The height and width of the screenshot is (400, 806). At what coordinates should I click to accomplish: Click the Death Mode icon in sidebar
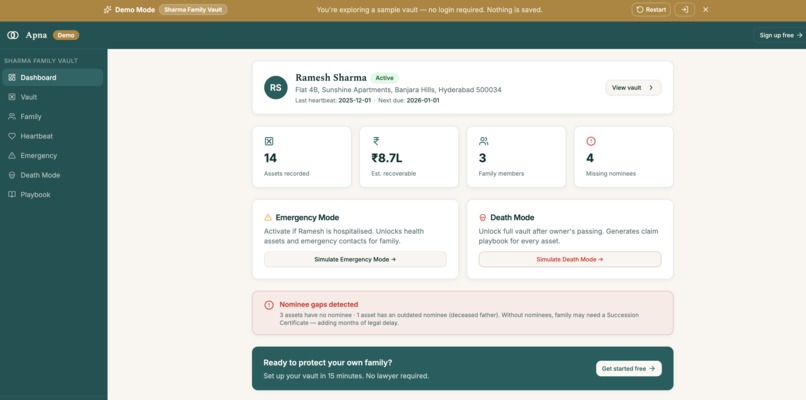[x=12, y=175]
